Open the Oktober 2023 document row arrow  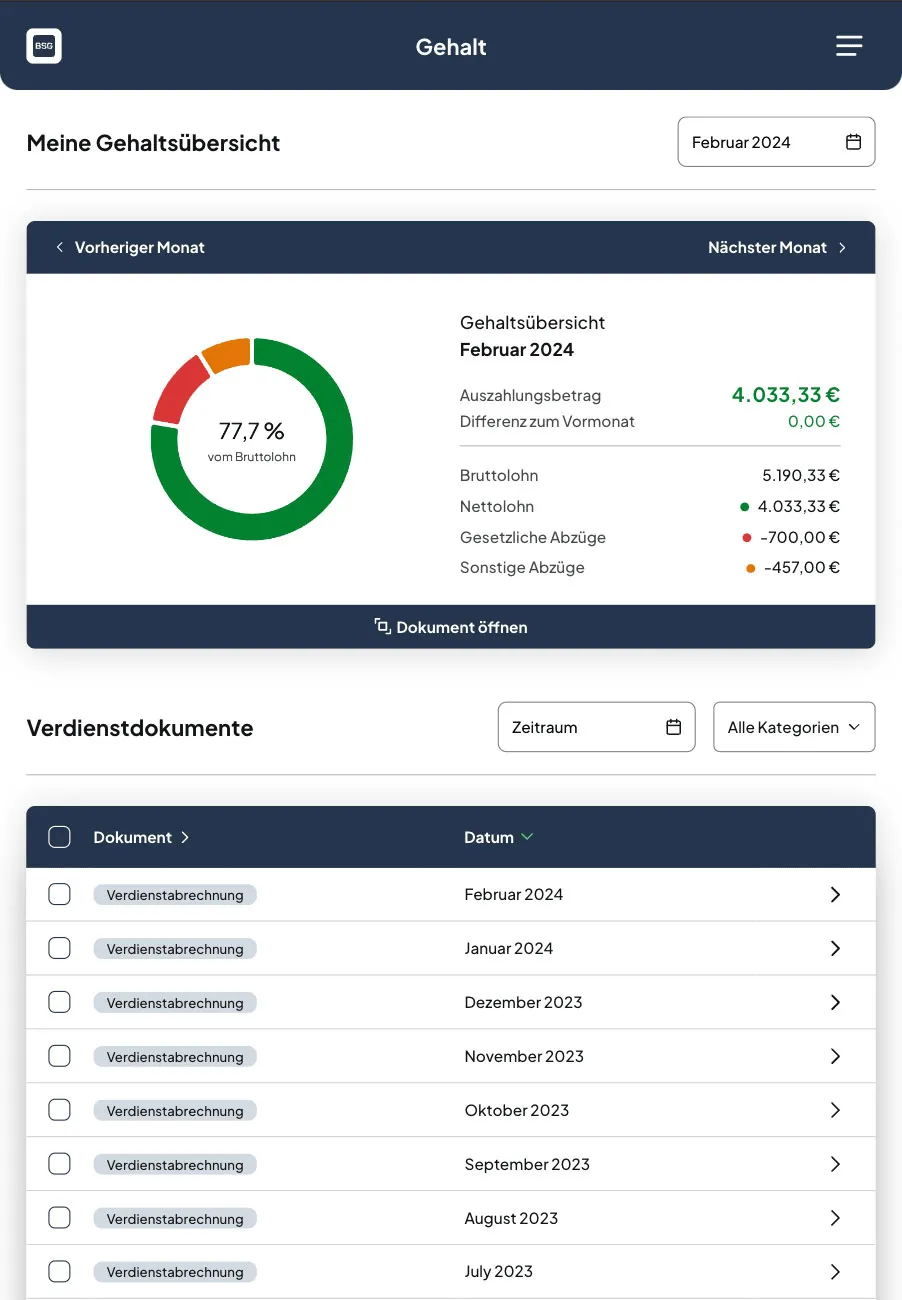835,1111
